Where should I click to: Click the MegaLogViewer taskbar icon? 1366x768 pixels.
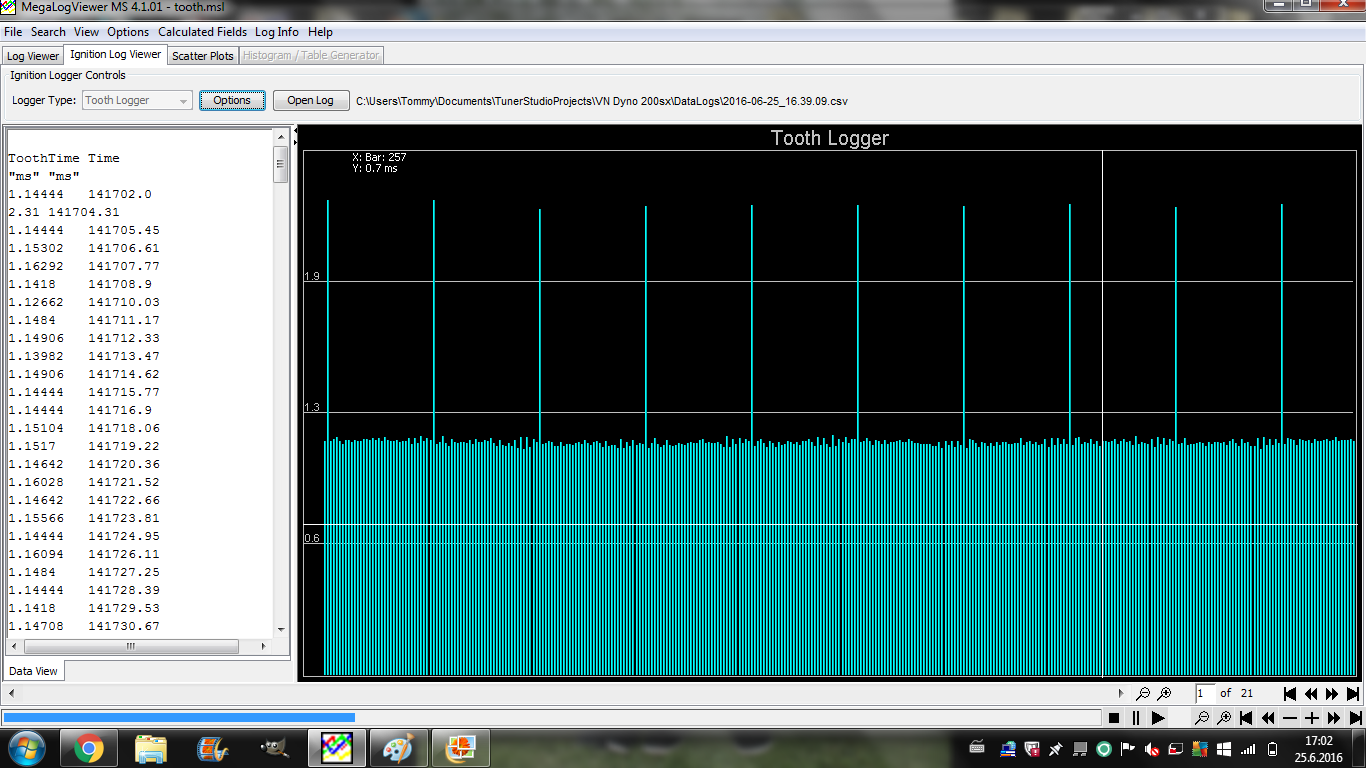[336, 748]
